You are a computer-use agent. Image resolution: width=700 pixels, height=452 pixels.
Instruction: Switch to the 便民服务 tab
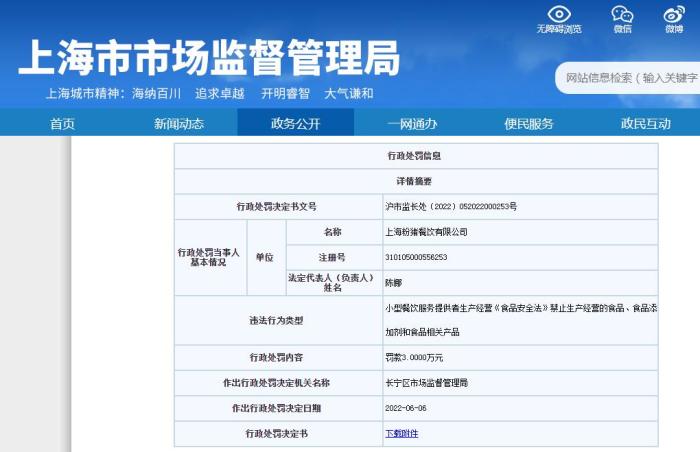528,124
